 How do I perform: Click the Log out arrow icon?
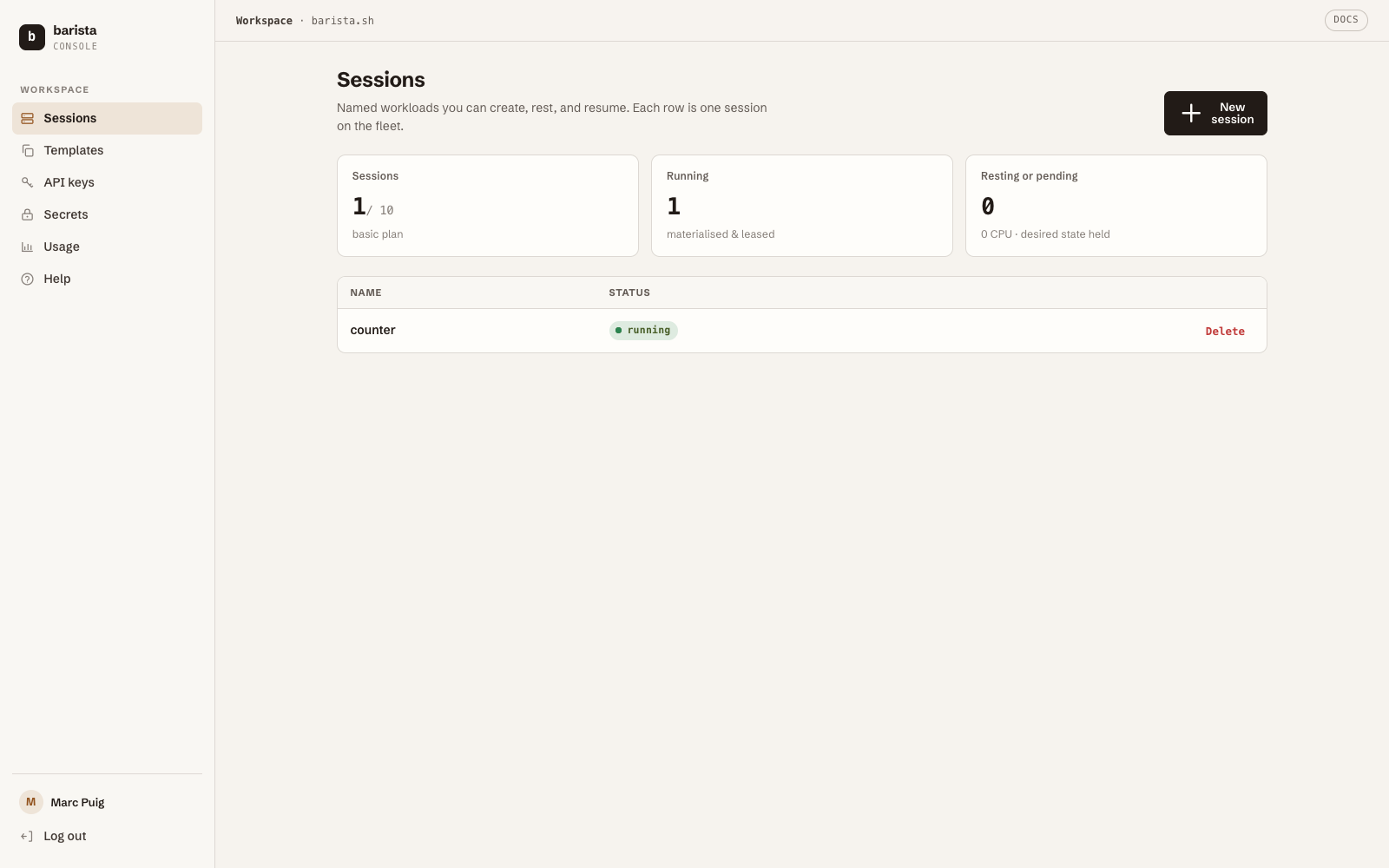click(x=27, y=836)
